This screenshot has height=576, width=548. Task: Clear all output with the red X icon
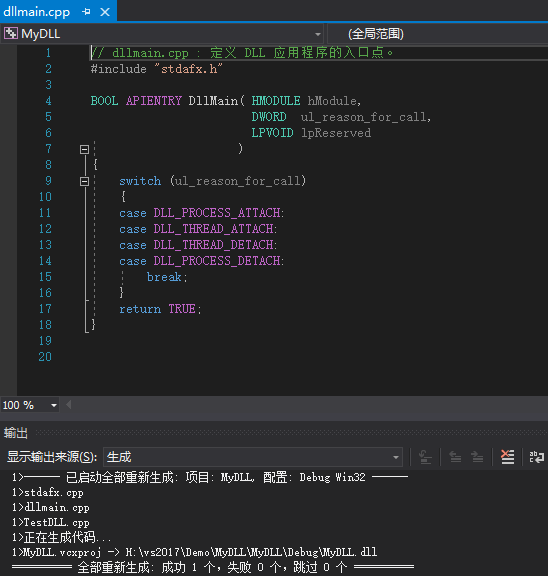point(508,457)
